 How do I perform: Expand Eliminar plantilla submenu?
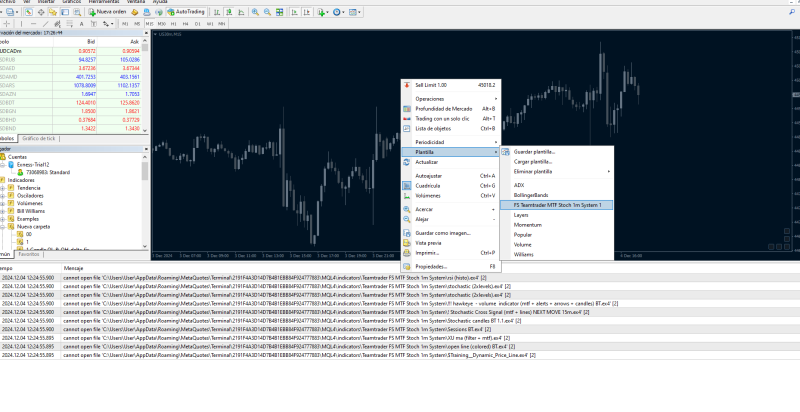534,171
